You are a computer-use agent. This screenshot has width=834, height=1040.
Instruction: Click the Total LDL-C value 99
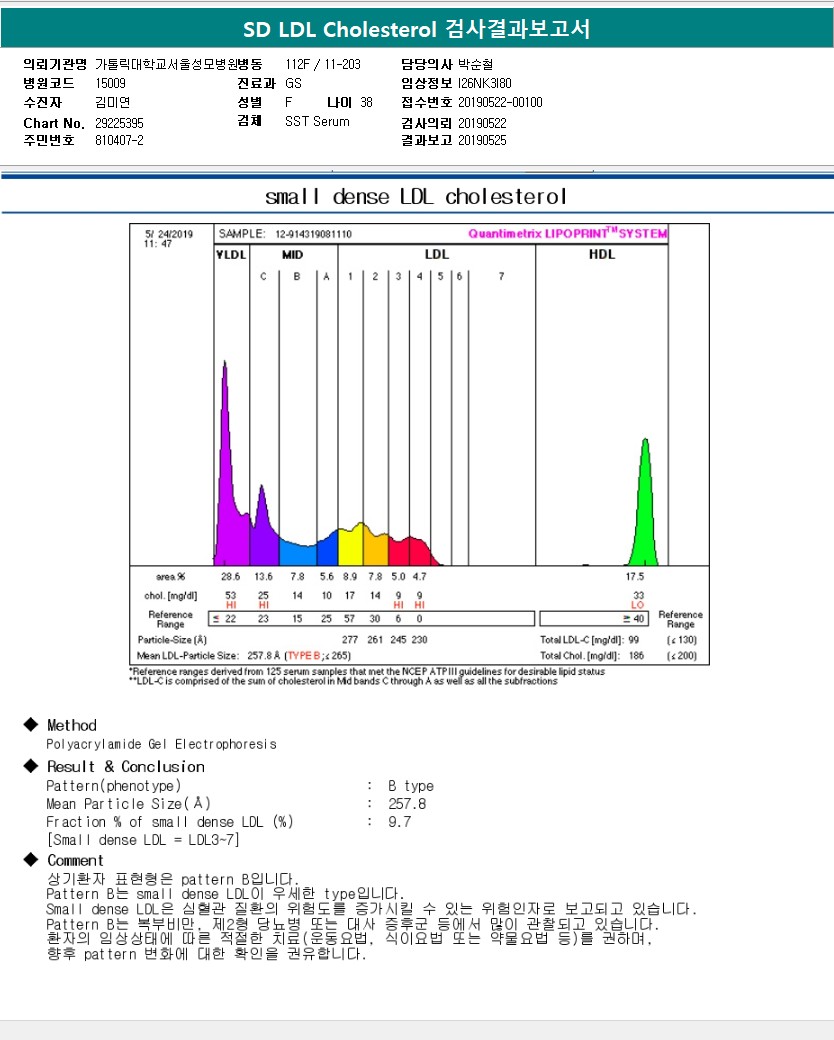pyautogui.click(x=633, y=638)
